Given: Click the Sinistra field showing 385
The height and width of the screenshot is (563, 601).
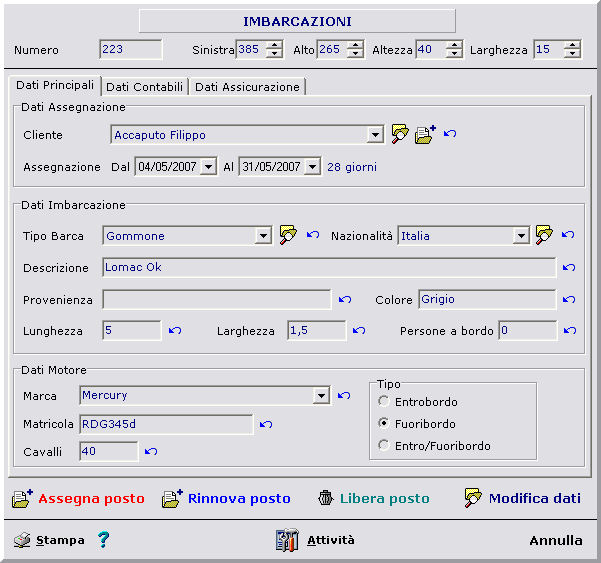Looking at the screenshot, I should point(251,49).
